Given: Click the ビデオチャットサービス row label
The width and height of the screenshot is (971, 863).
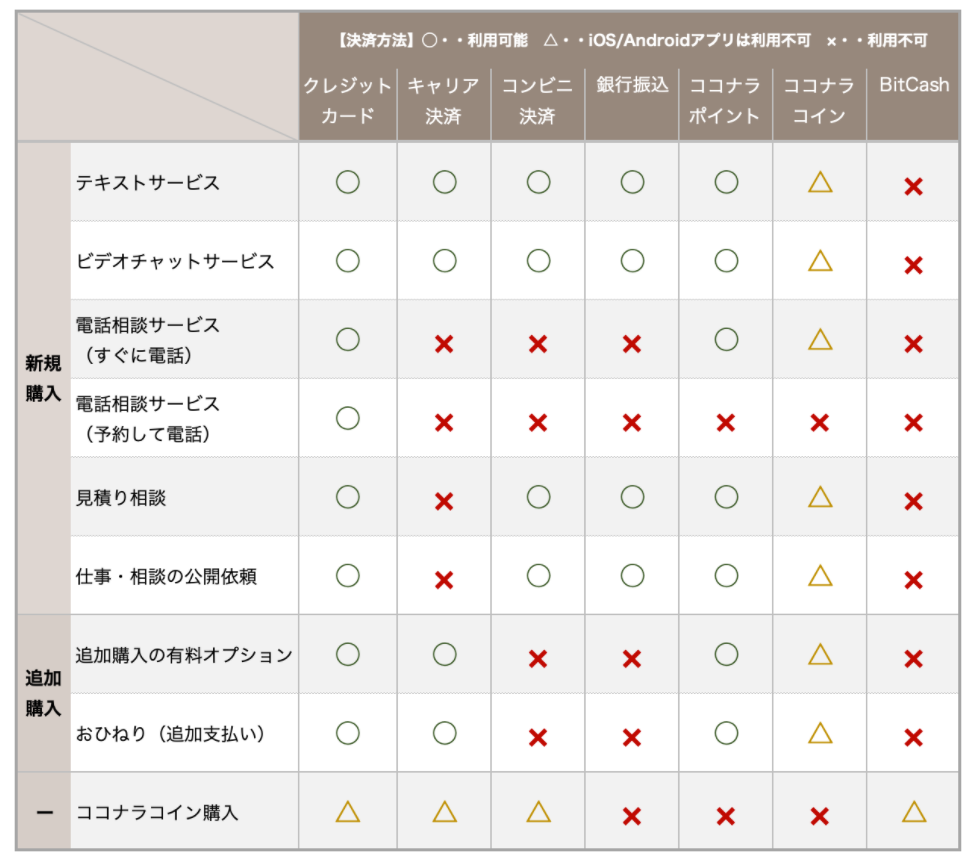Looking at the screenshot, I should tap(175, 261).
